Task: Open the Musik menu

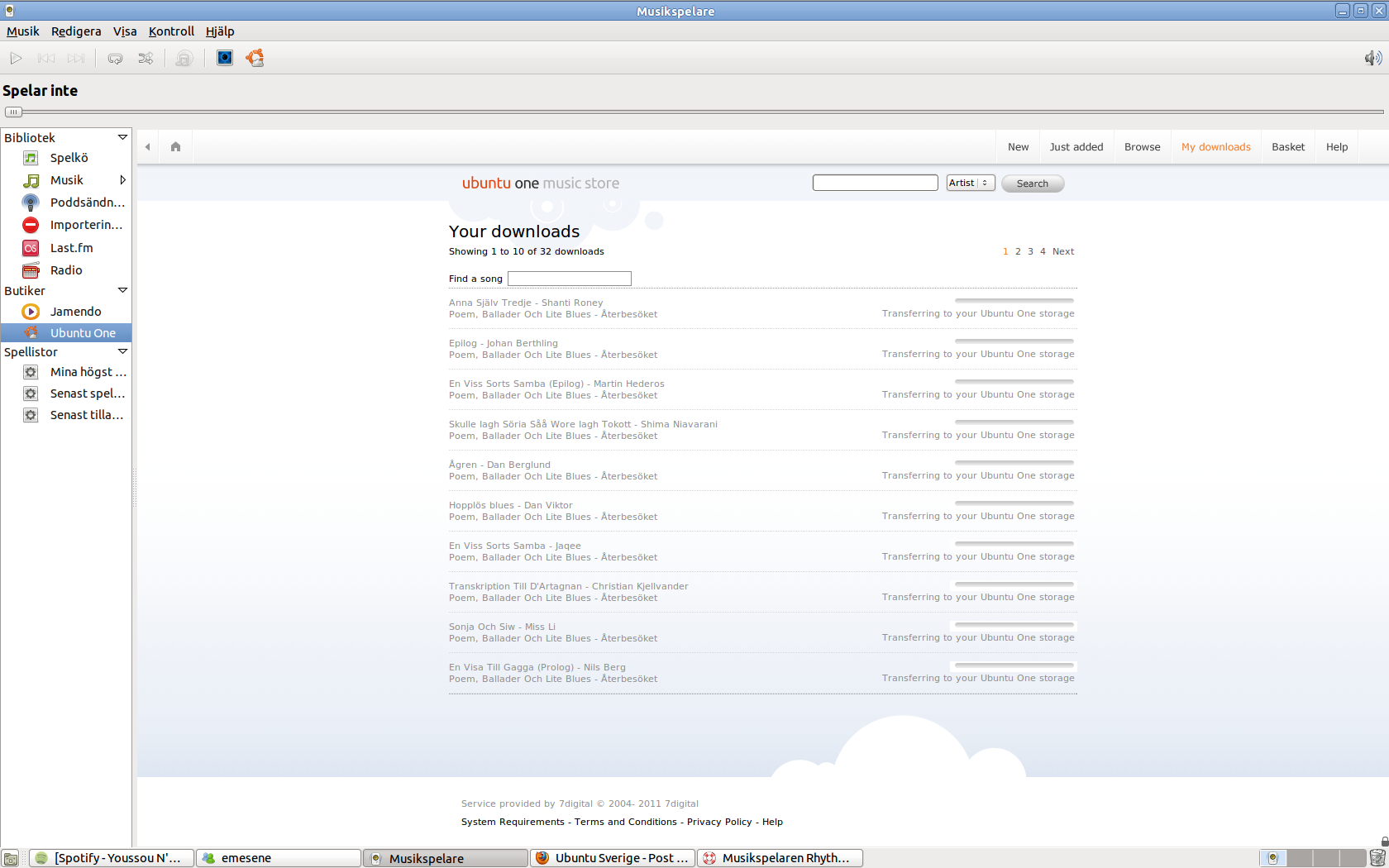Action: (x=23, y=31)
